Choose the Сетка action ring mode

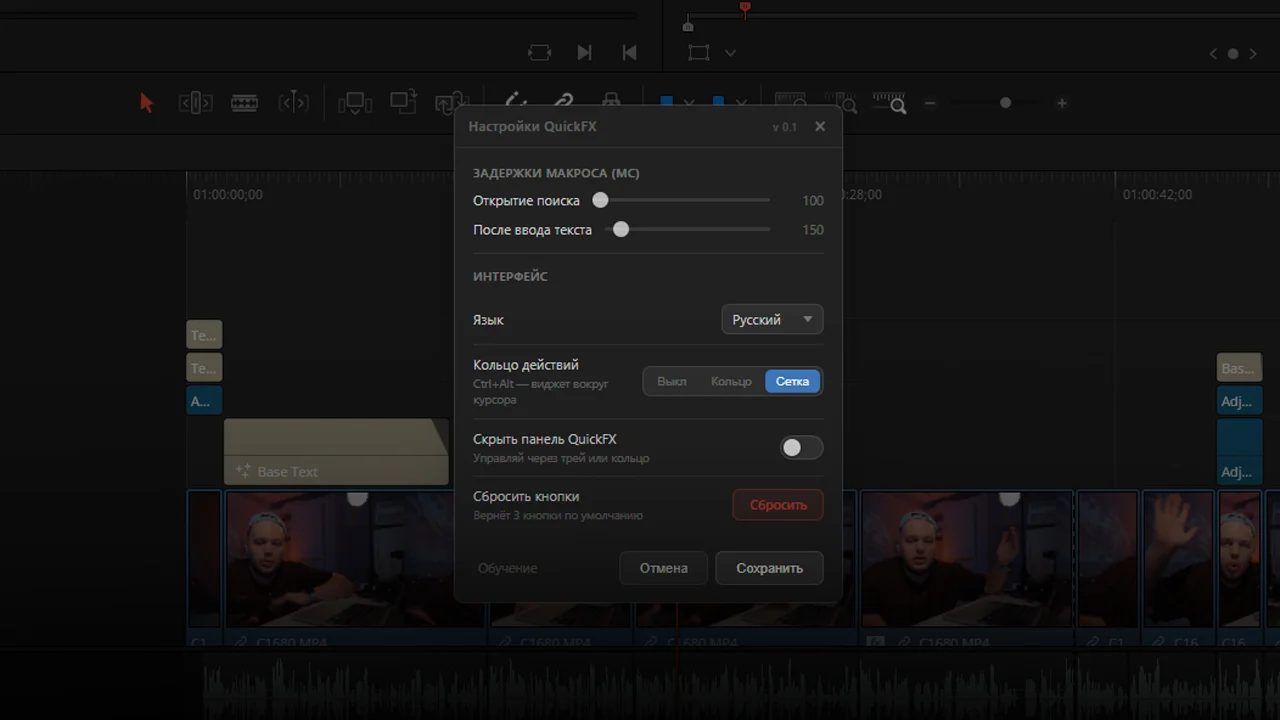(792, 381)
